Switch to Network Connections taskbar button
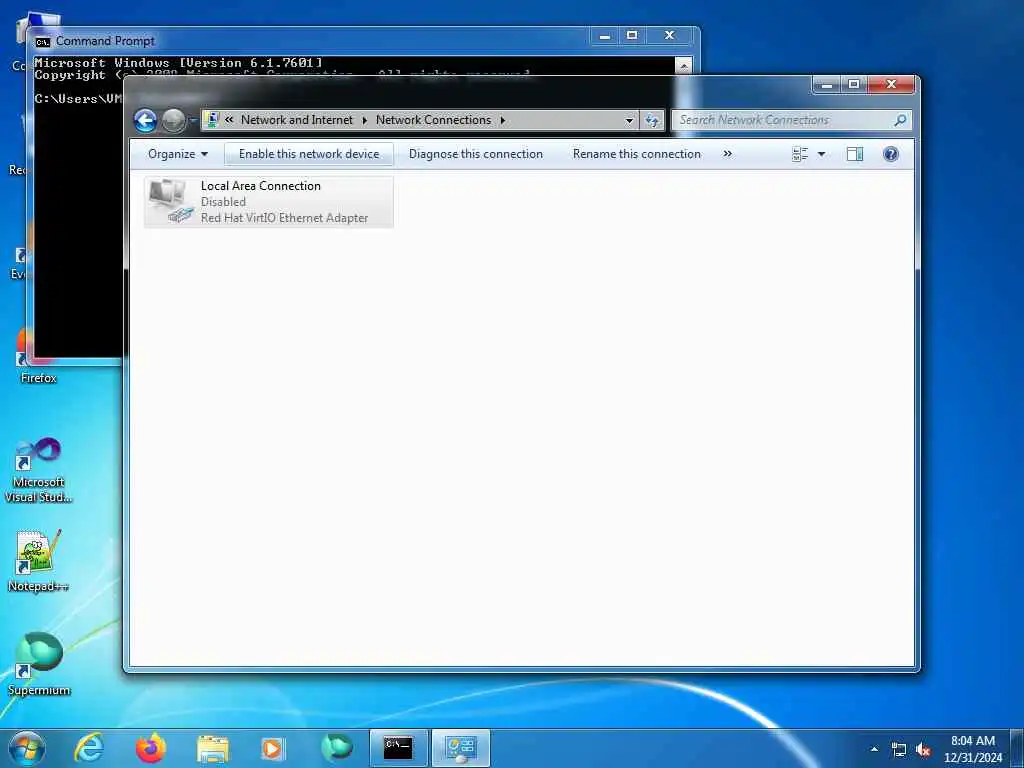Image resolution: width=1024 pixels, height=768 pixels. tap(460, 748)
